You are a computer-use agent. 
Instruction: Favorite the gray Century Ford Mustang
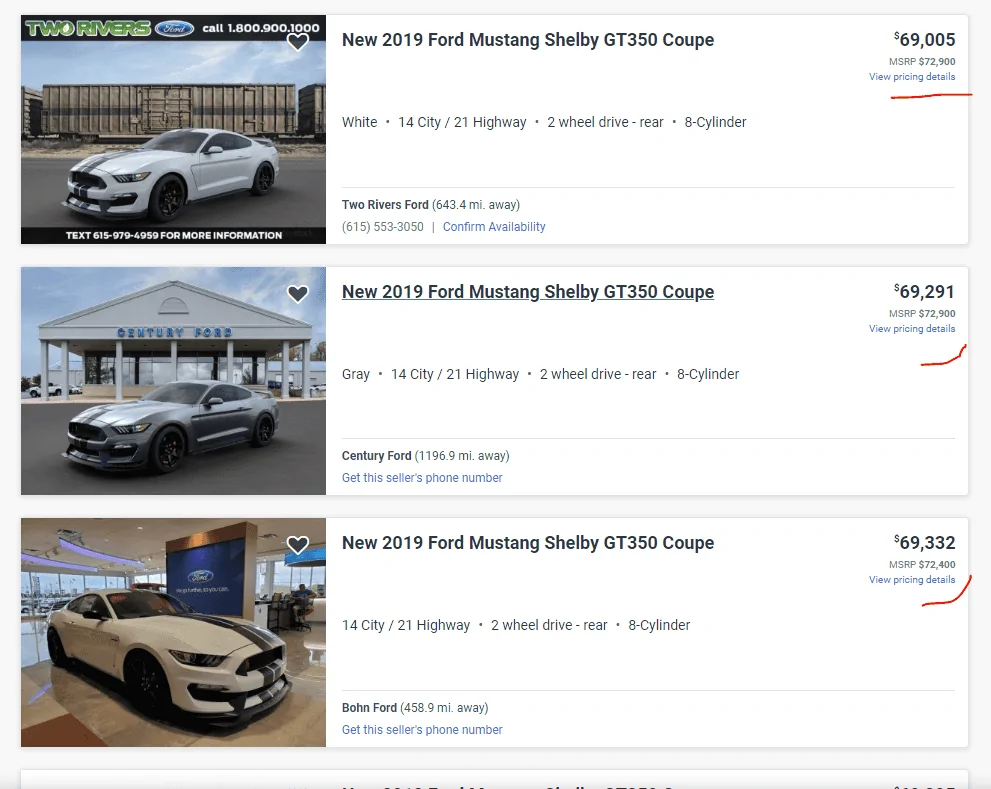pos(298,294)
